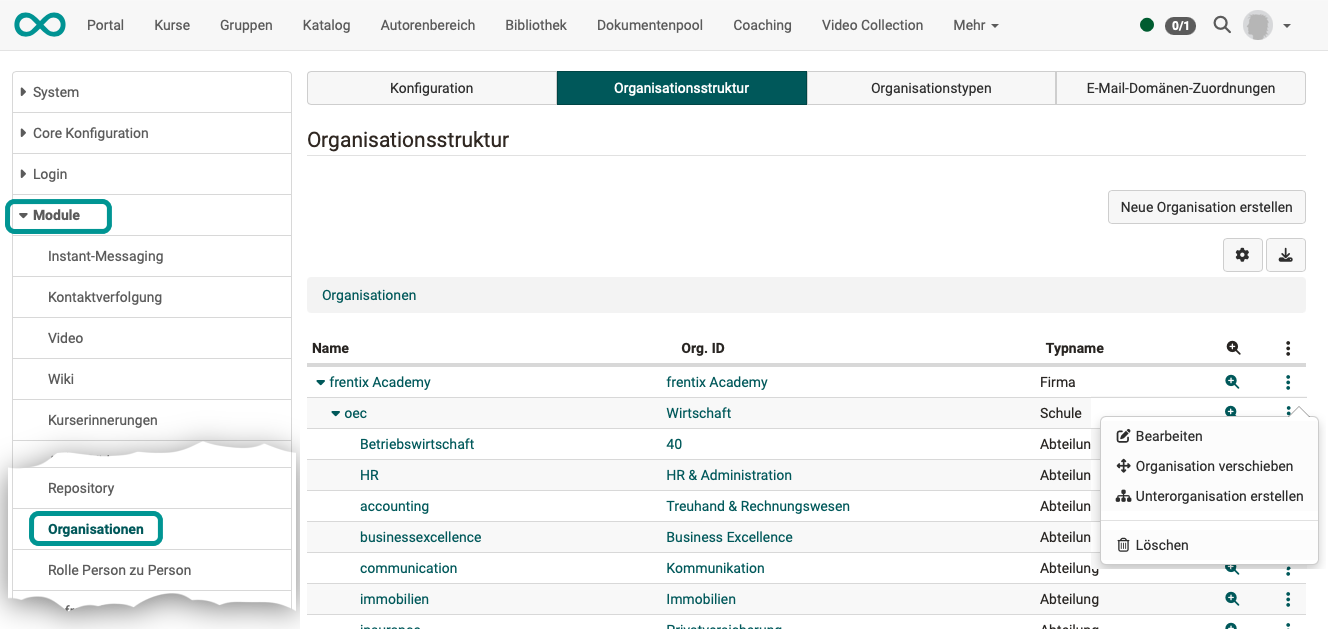The image size is (1328, 629).
Task: Click Neue Organisation erstellen
Action: [1206, 207]
